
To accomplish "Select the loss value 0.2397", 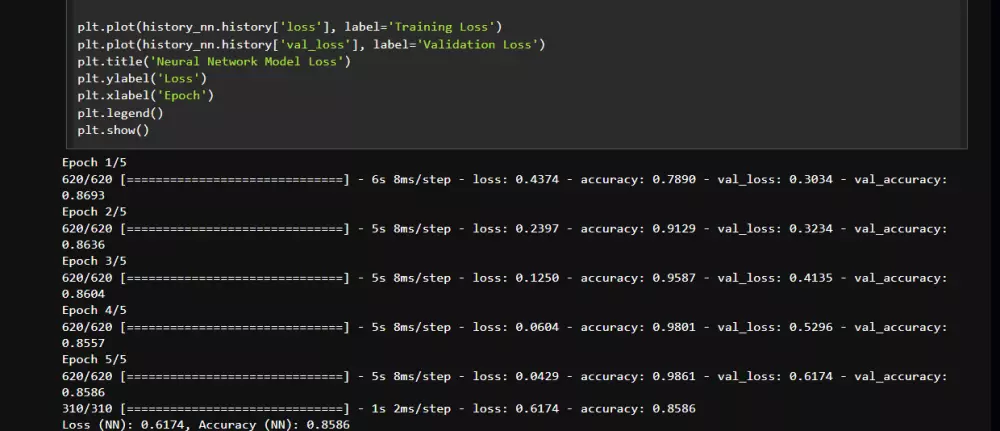I will 537,228.
